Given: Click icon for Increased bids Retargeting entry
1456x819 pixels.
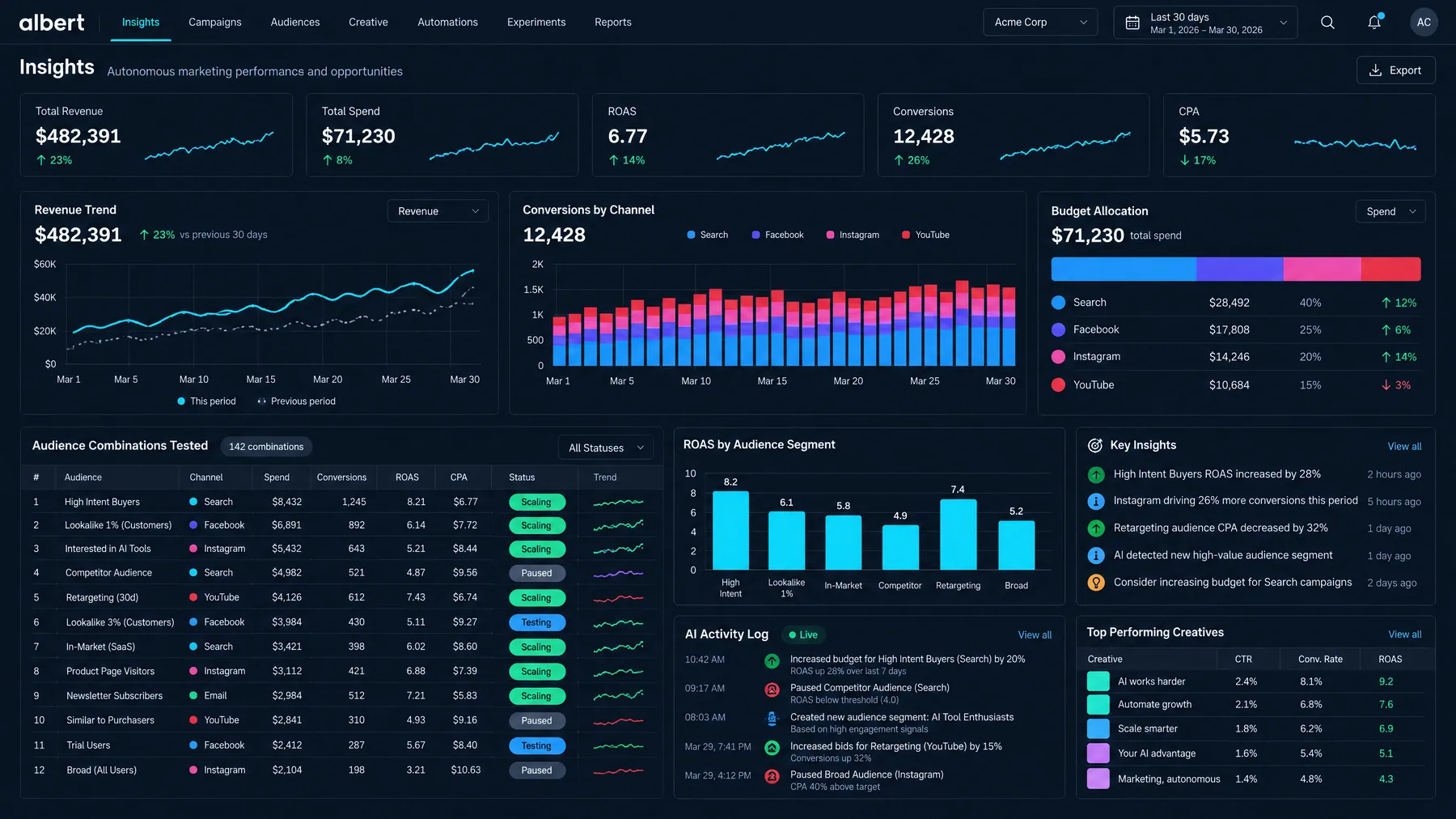Looking at the screenshot, I should [x=772, y=749].
